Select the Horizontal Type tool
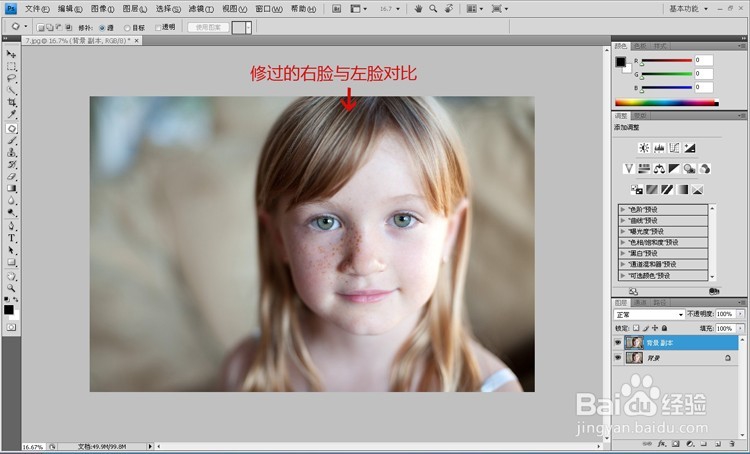This screenshot has height=454, width=750. click(11, 238)
